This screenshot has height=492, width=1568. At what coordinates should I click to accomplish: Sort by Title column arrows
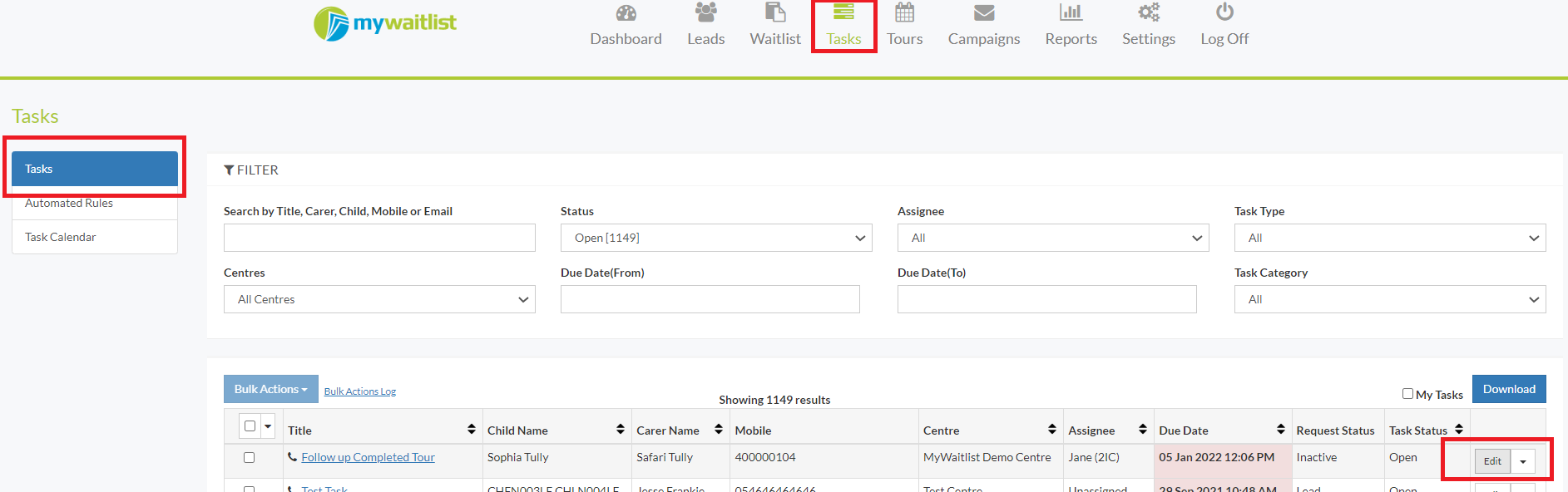coord(472,429)
